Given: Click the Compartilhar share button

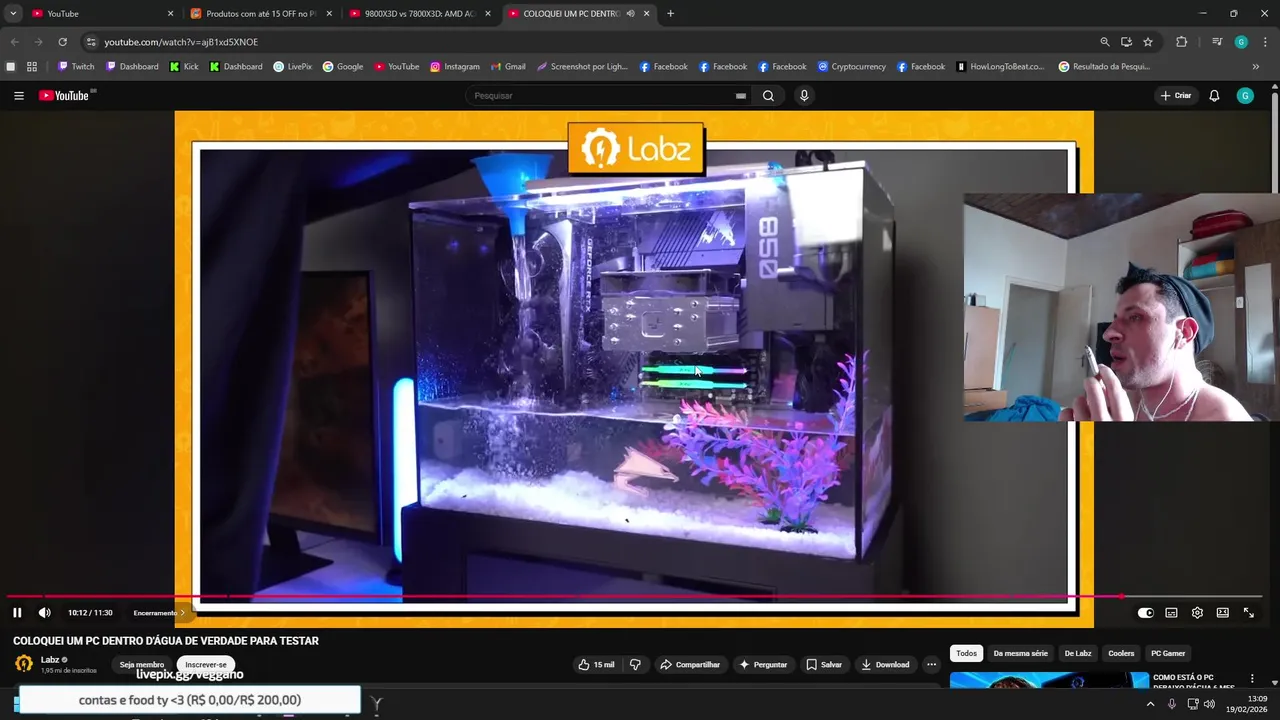Looking at the screenshot, I should click(690, 665).
